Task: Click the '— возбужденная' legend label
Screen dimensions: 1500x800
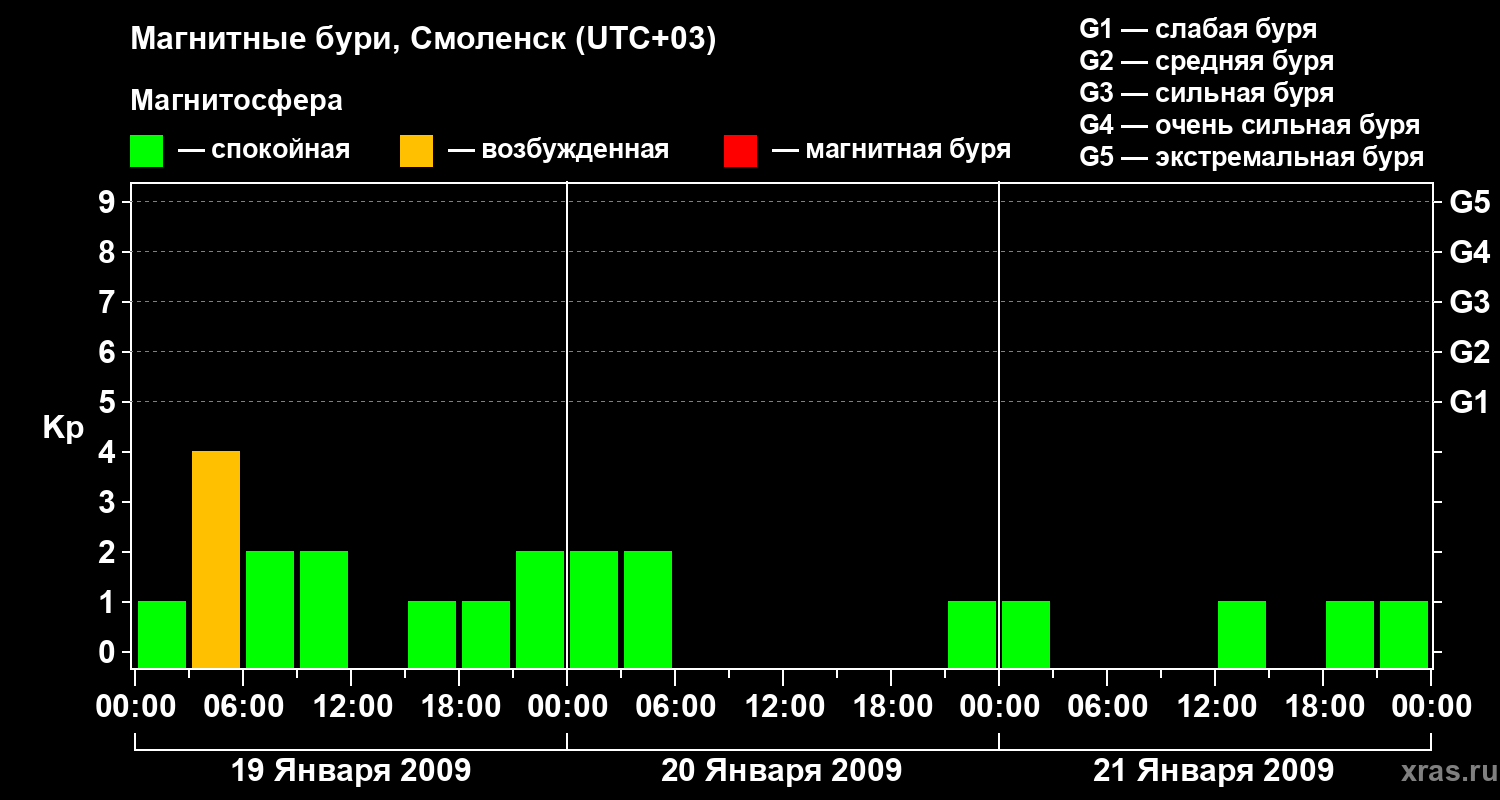Action: [x=558, y=150]
